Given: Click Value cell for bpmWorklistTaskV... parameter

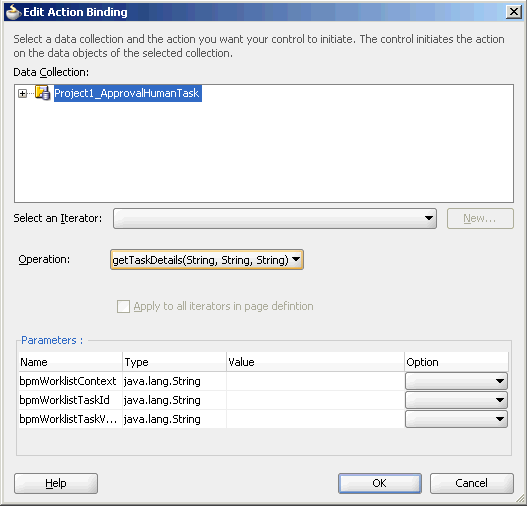Looking at the screenshot, I should 315,419.
